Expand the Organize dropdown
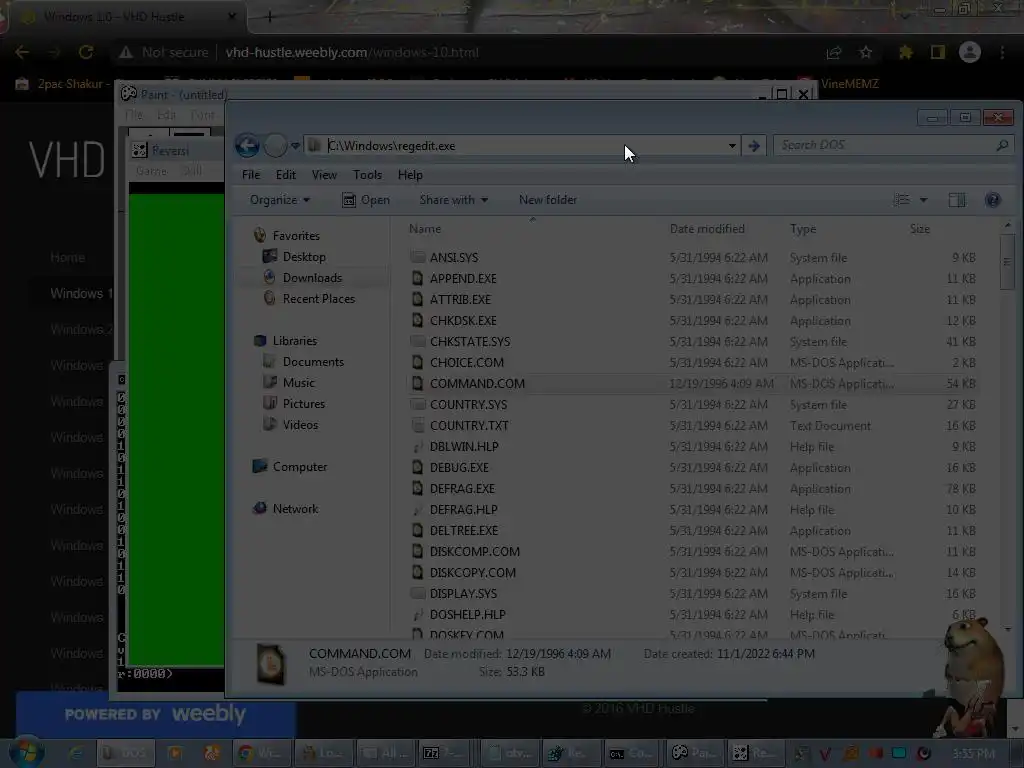This screenshot has width=1024, height=768. (x=280, y=200)
